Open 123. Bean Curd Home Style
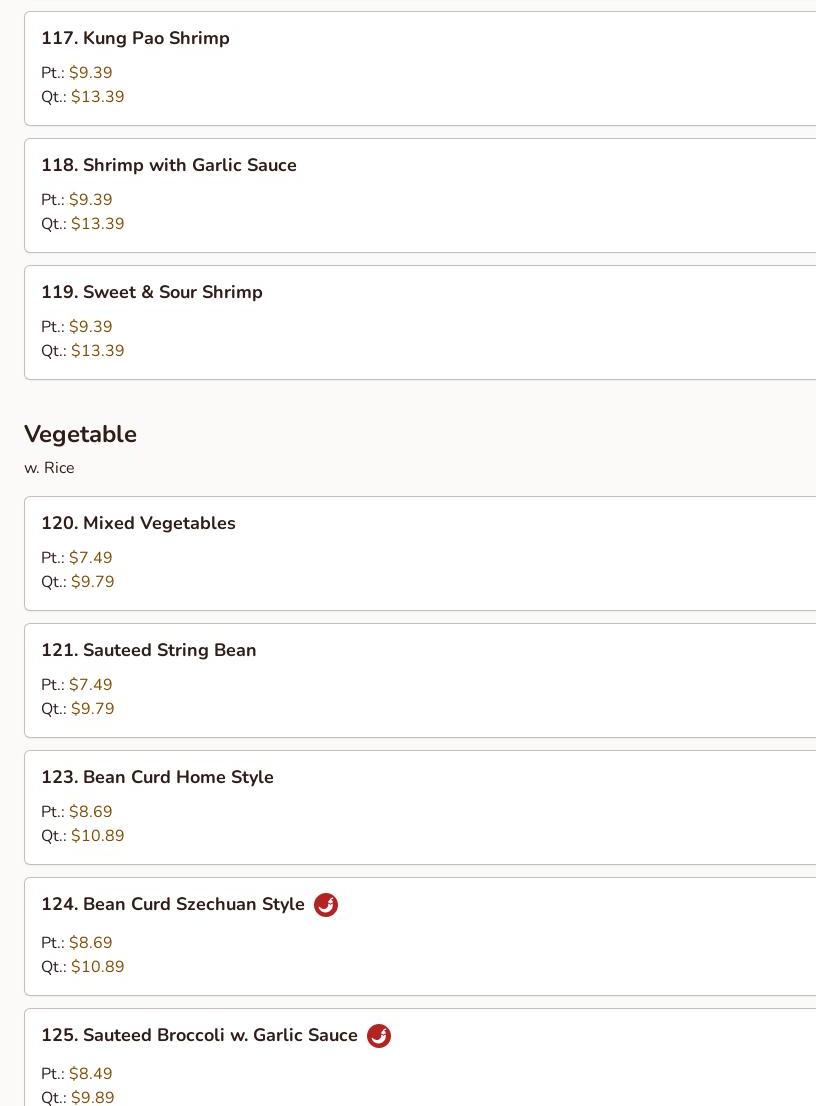The width and height of the screenshot is (816, 1106). pyautogui.click(x=420, y=808)
